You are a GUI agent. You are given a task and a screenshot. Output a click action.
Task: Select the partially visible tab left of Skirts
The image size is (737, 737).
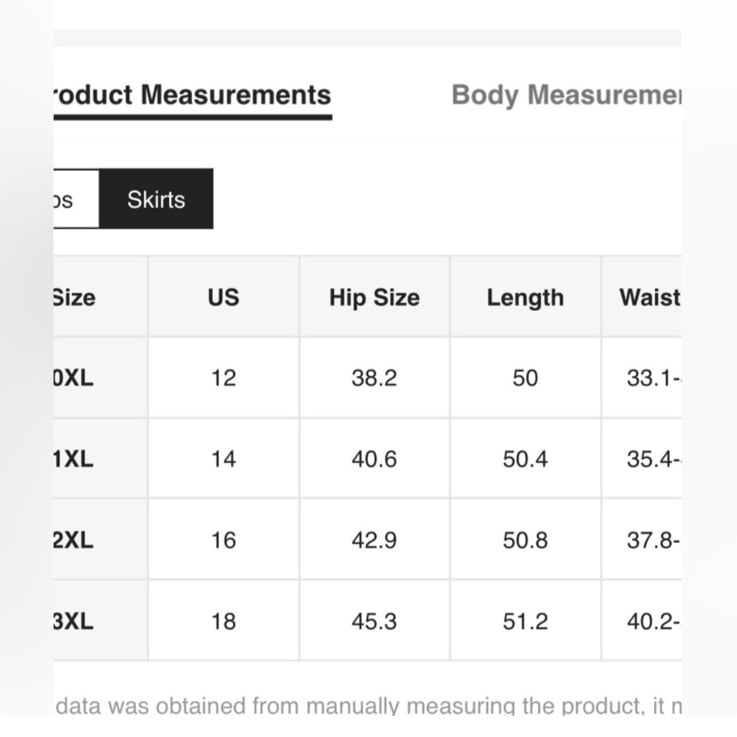pyautogui.click(x=76, y=199)
